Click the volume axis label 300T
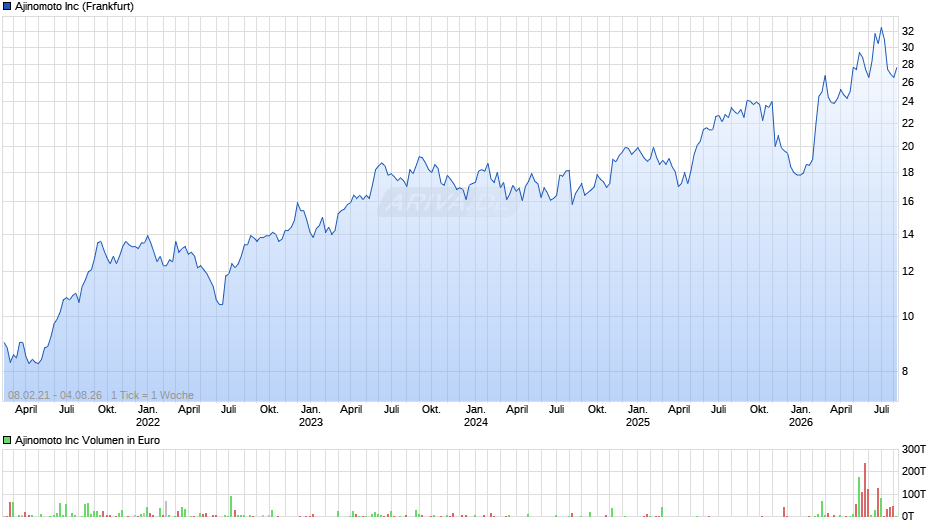The width and height of the screenshot is (940, 526). [914, 449]
